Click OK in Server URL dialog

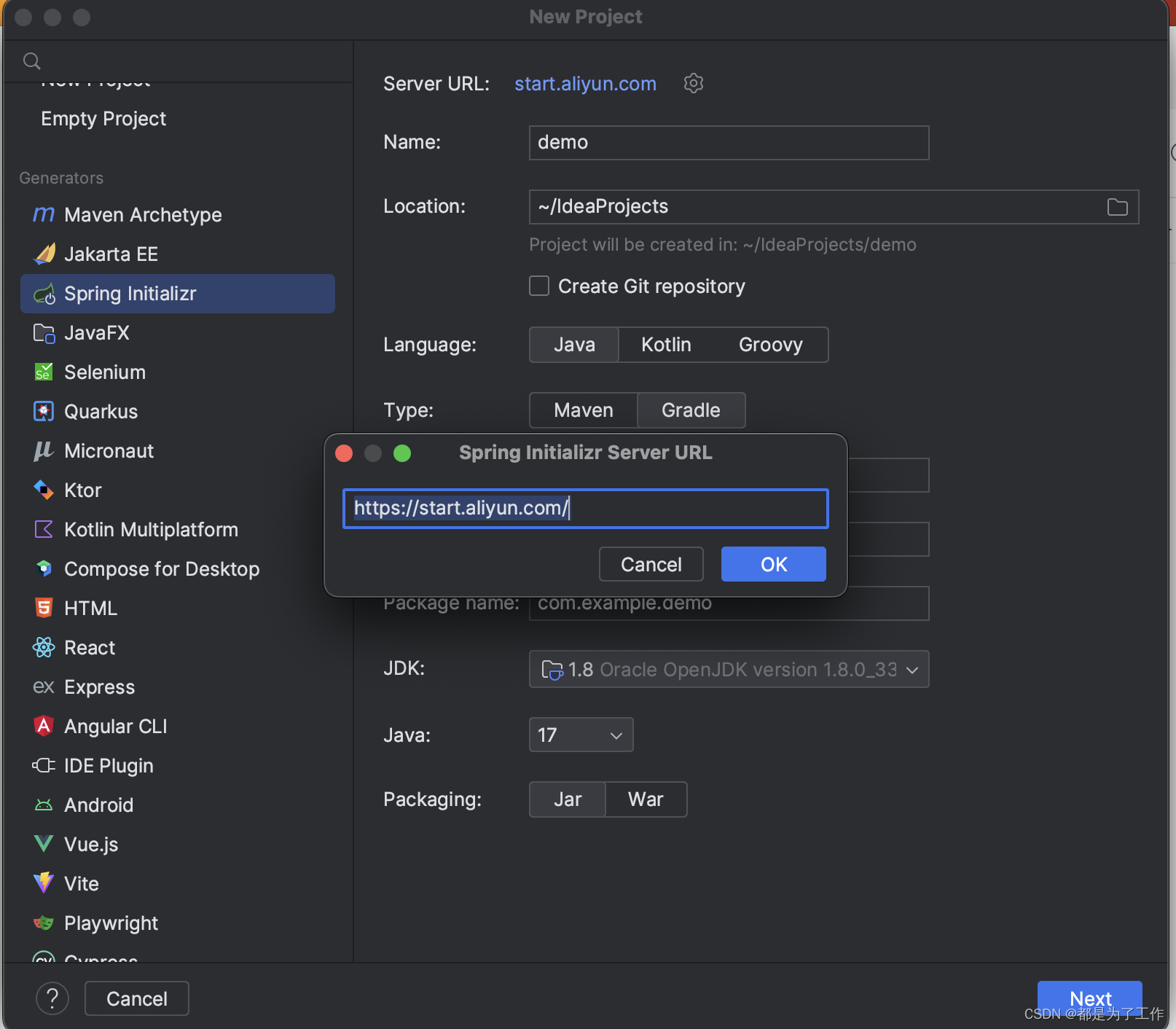pos(774,564)
